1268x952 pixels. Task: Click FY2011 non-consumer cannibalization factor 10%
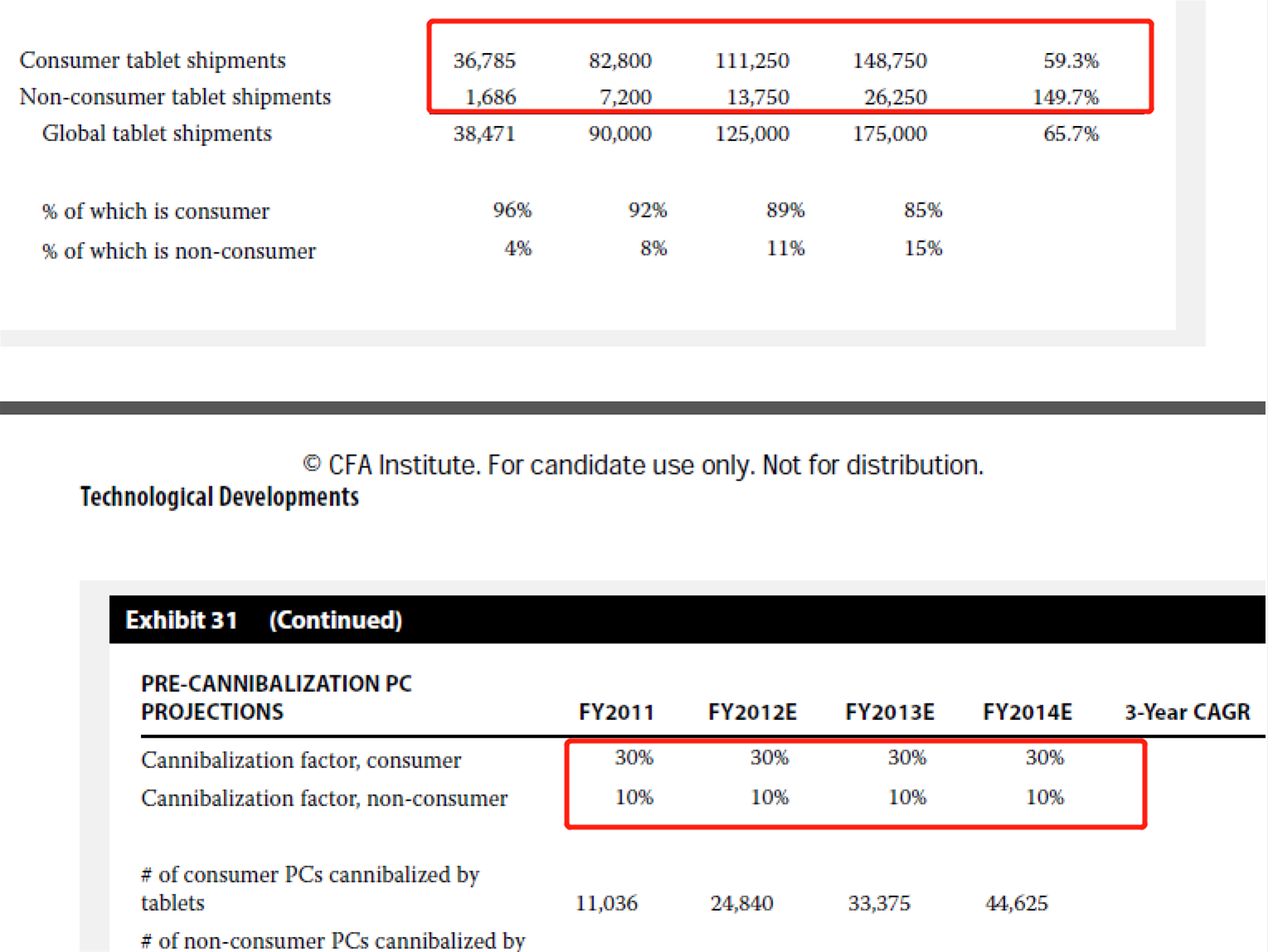coord(634,797)
